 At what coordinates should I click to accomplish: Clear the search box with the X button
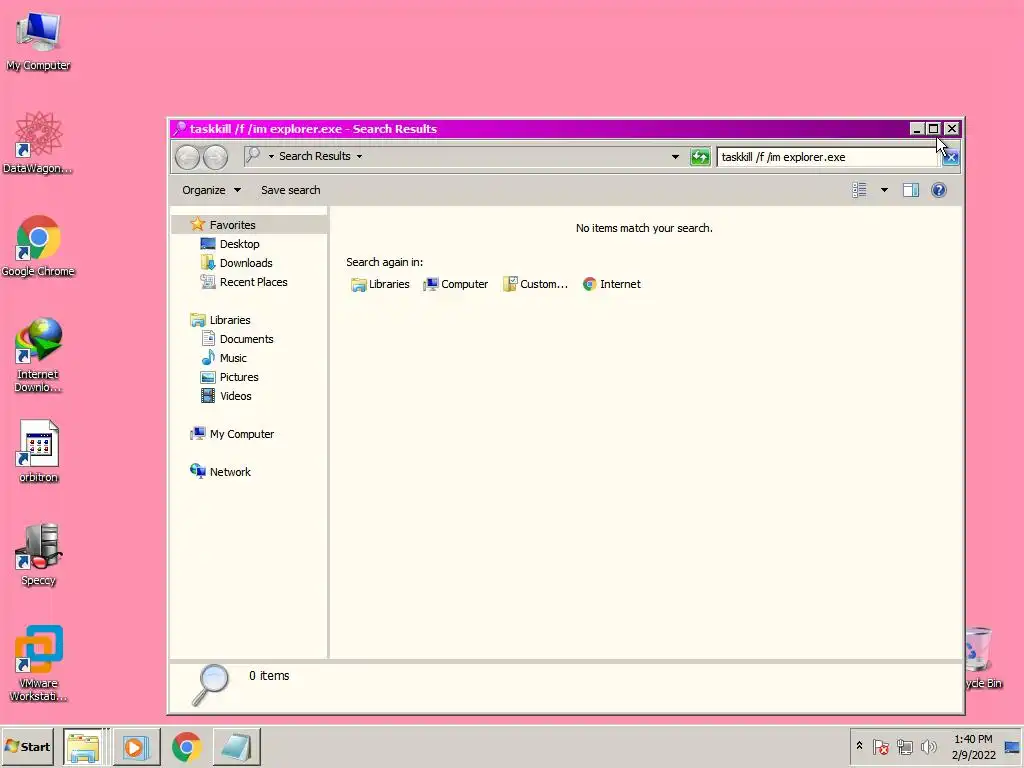(950, 157)
